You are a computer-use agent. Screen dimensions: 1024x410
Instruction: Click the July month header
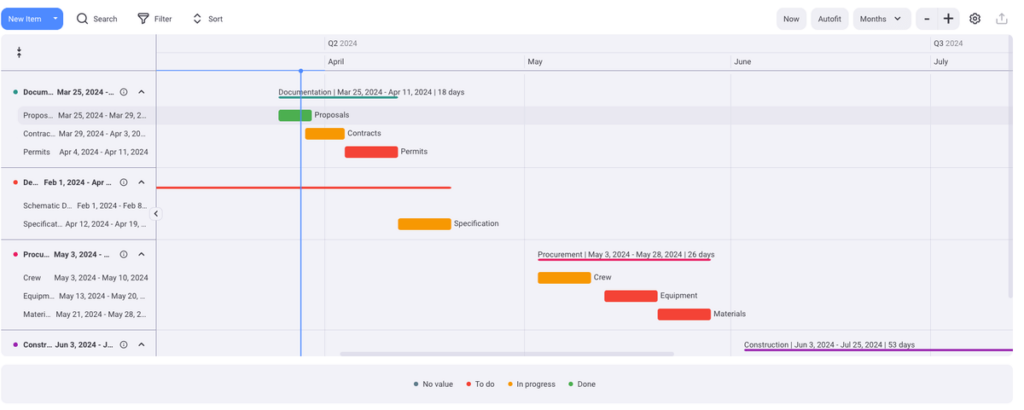pos(940,61)
